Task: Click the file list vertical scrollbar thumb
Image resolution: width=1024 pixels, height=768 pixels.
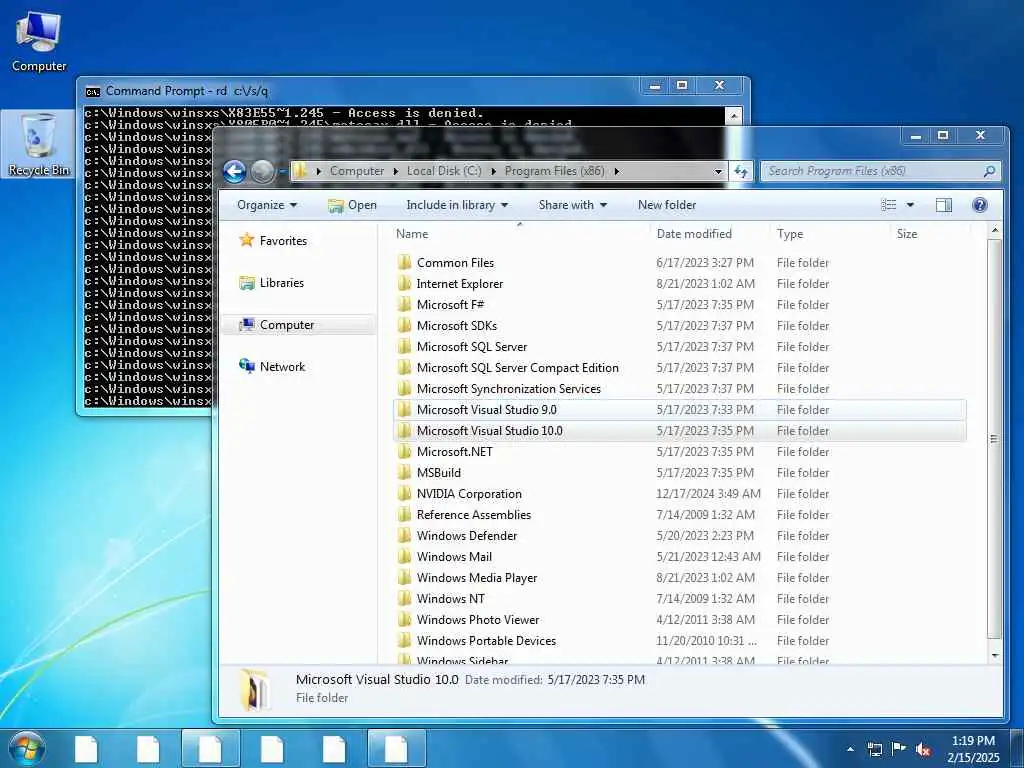Action: click(x=994, y=438)
